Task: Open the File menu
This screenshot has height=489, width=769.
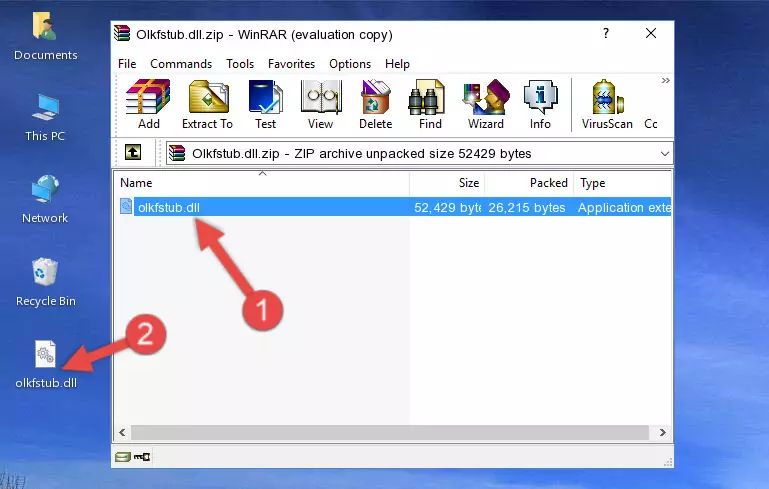Action: [127, 64]
